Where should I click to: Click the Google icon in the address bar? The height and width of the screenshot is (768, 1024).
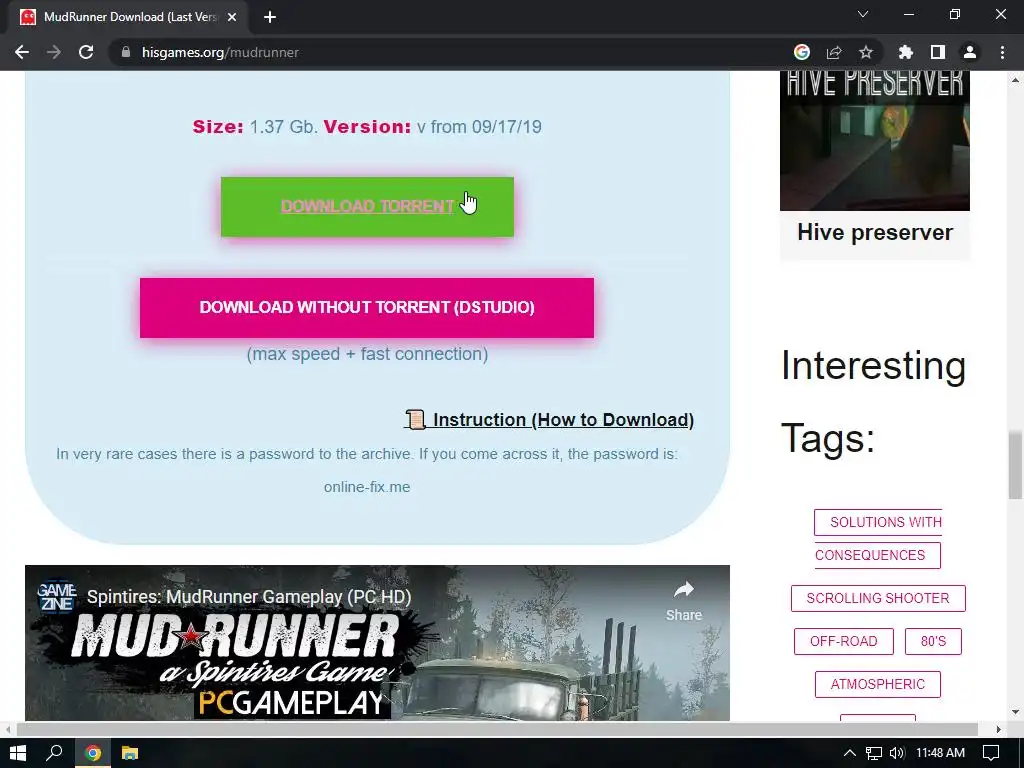801,52
